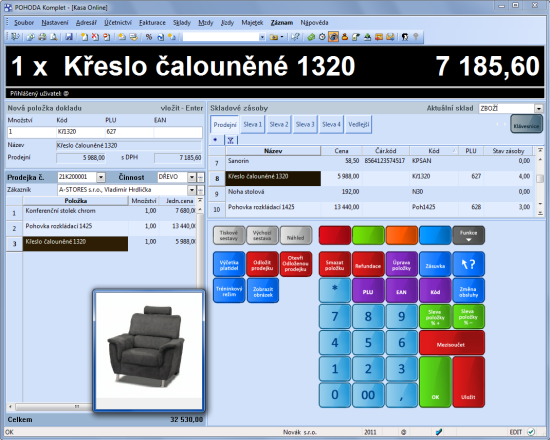
Task: Click the Název column header in stock table
Action: (x=273, y=151)
